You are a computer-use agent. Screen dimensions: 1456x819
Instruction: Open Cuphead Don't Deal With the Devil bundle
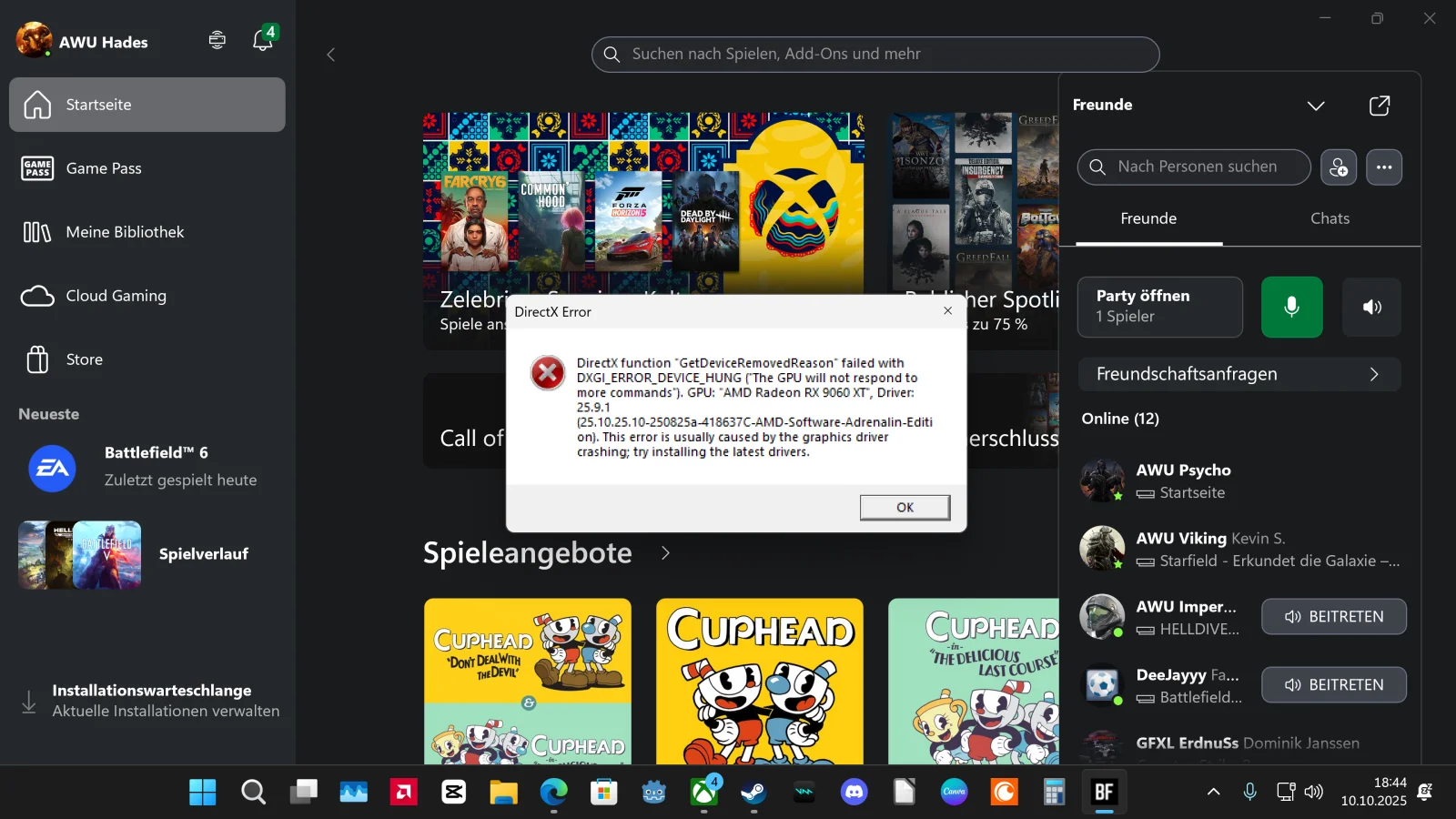(528, 681)
